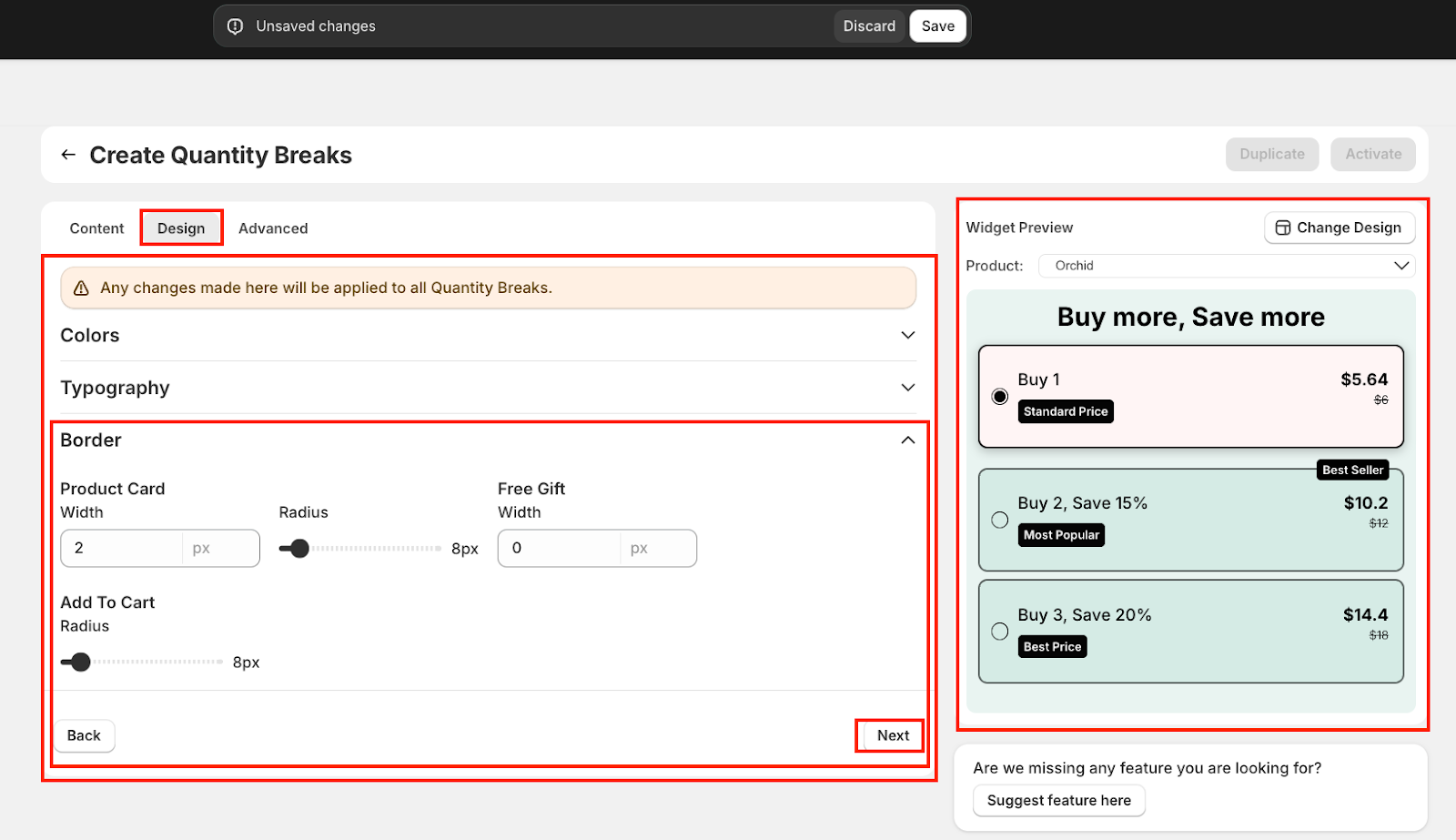This screenshot has width=1456, height=840.
Task: Click the unsaved changes alert icon
Action: (x=235, y=26)
